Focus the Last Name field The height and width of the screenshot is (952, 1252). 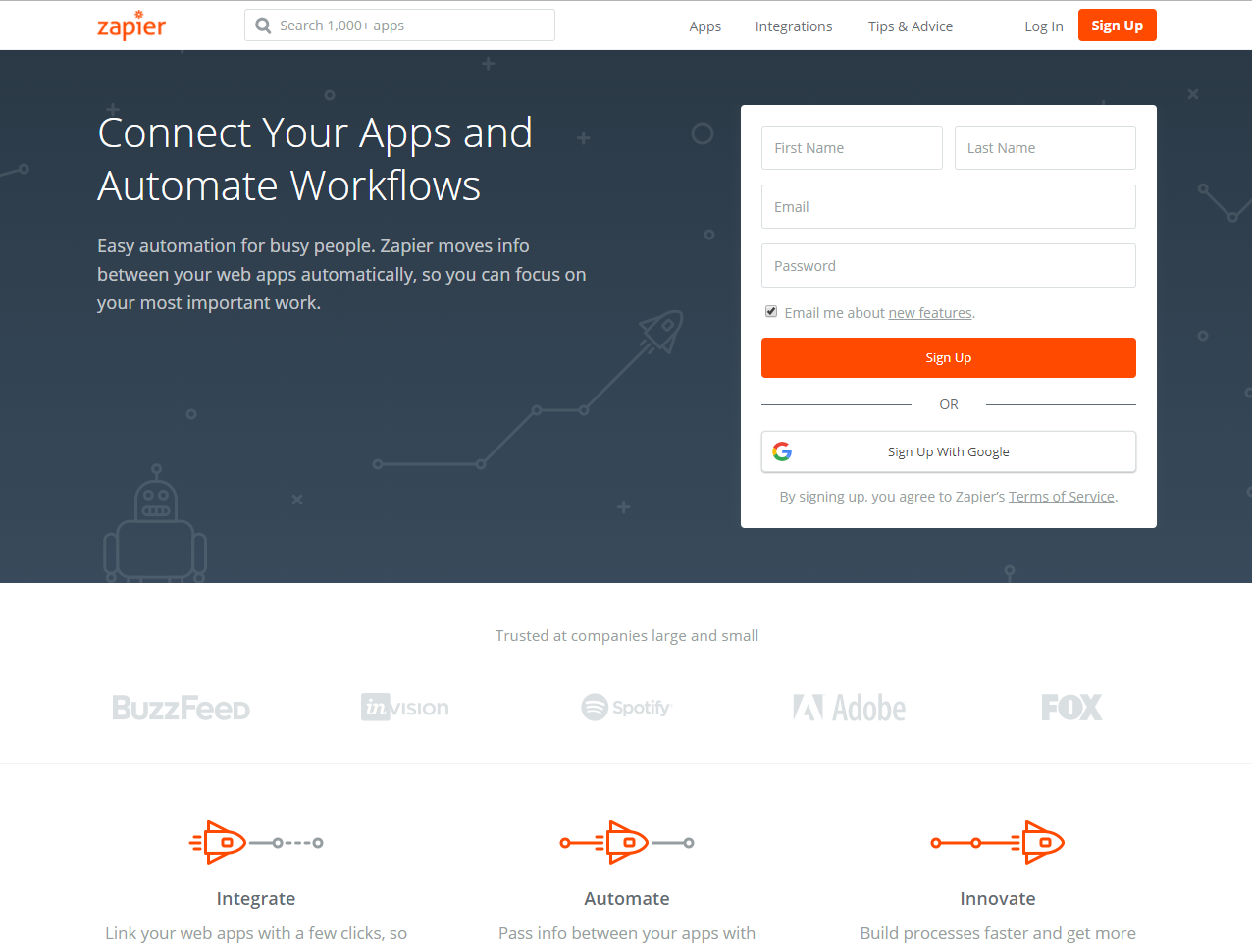1045,147
